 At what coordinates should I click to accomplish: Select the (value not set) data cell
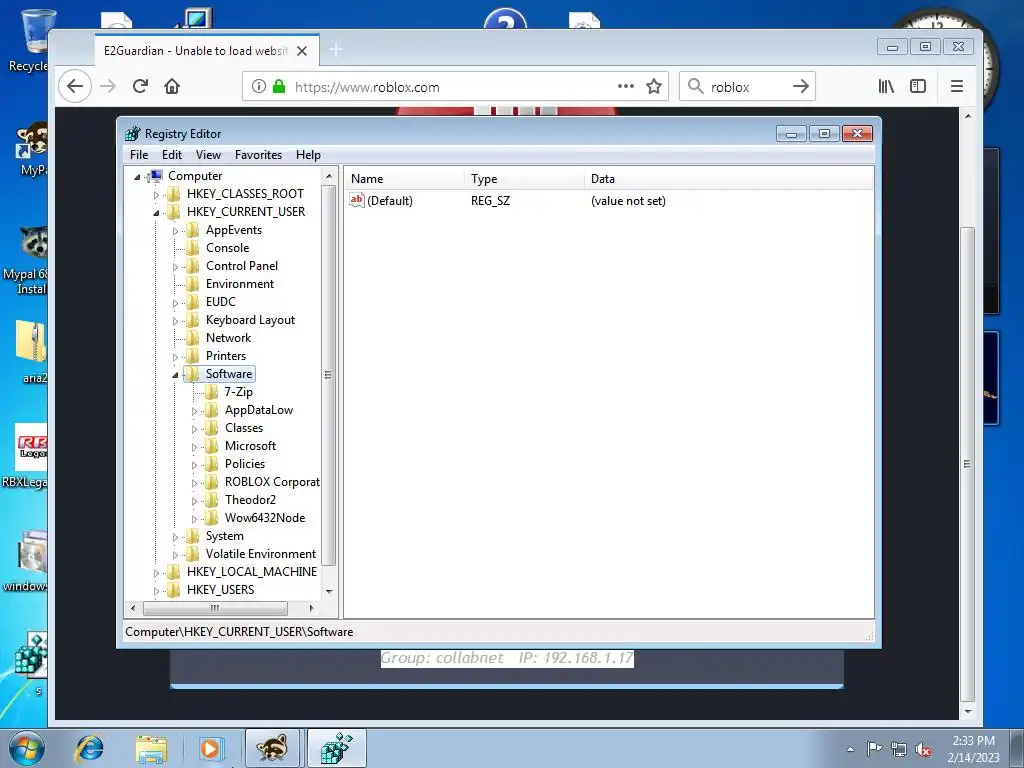pyautogui.click(x=628, y=200)
